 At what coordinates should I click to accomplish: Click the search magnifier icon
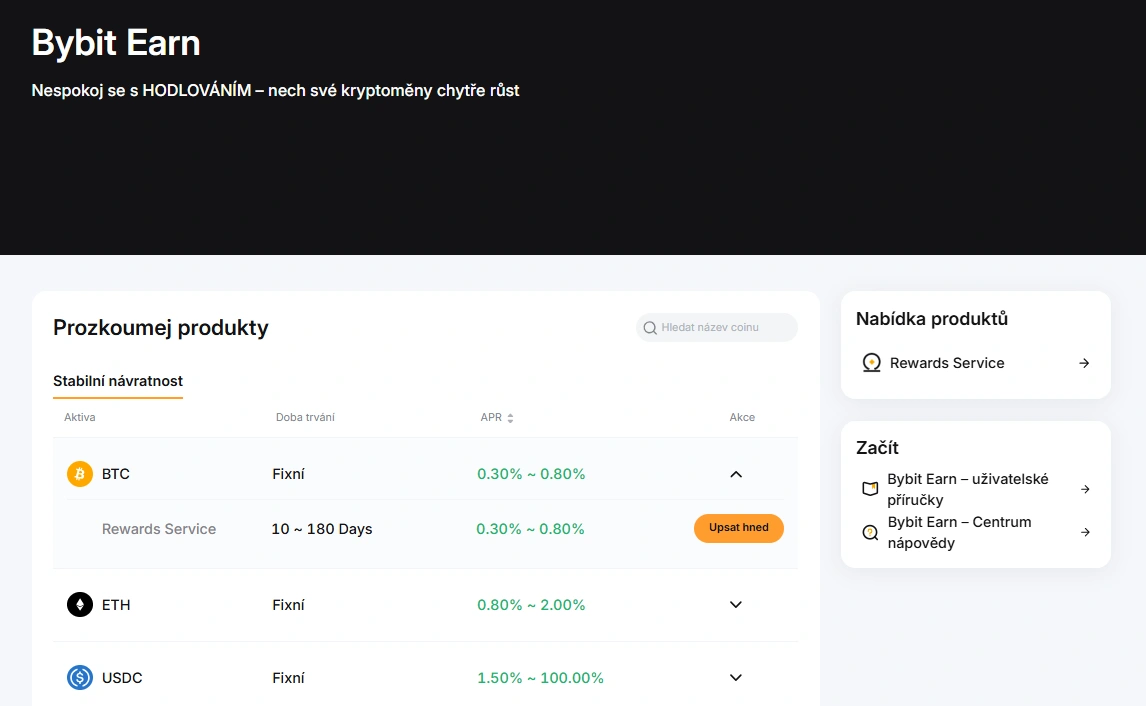(x=650, y=328)
